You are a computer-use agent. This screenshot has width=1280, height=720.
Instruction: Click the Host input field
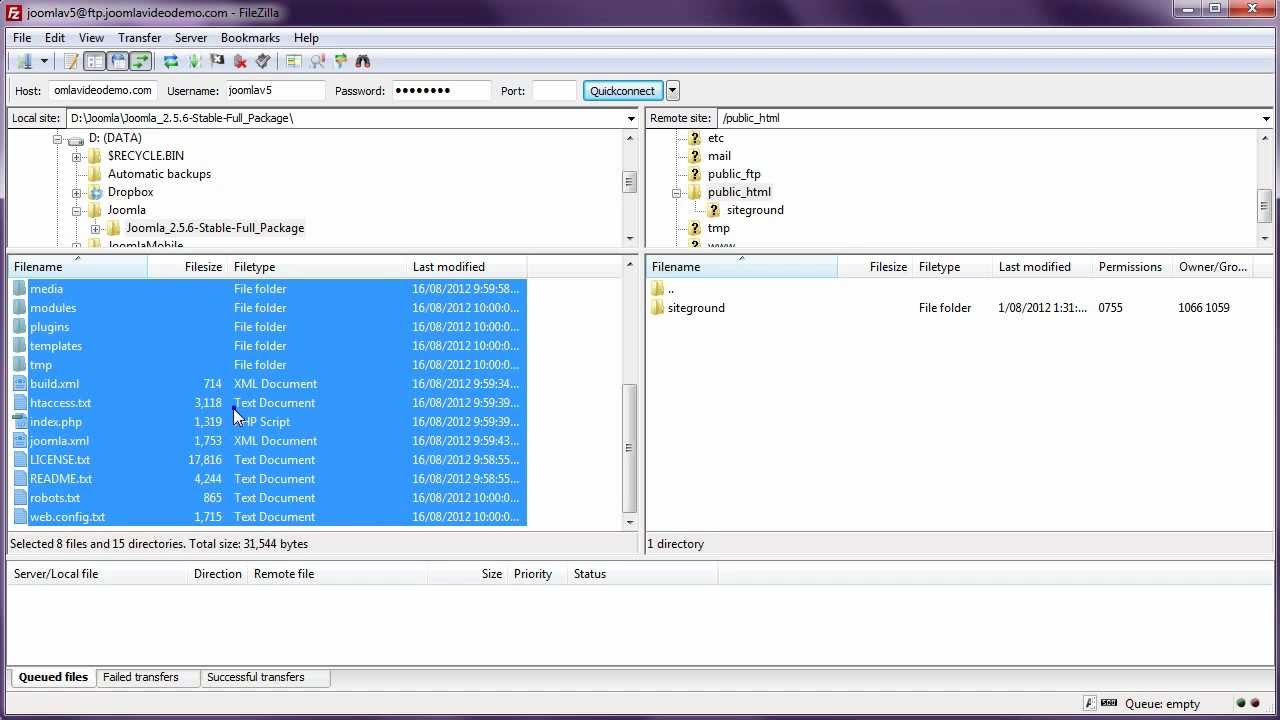[103, 90]
